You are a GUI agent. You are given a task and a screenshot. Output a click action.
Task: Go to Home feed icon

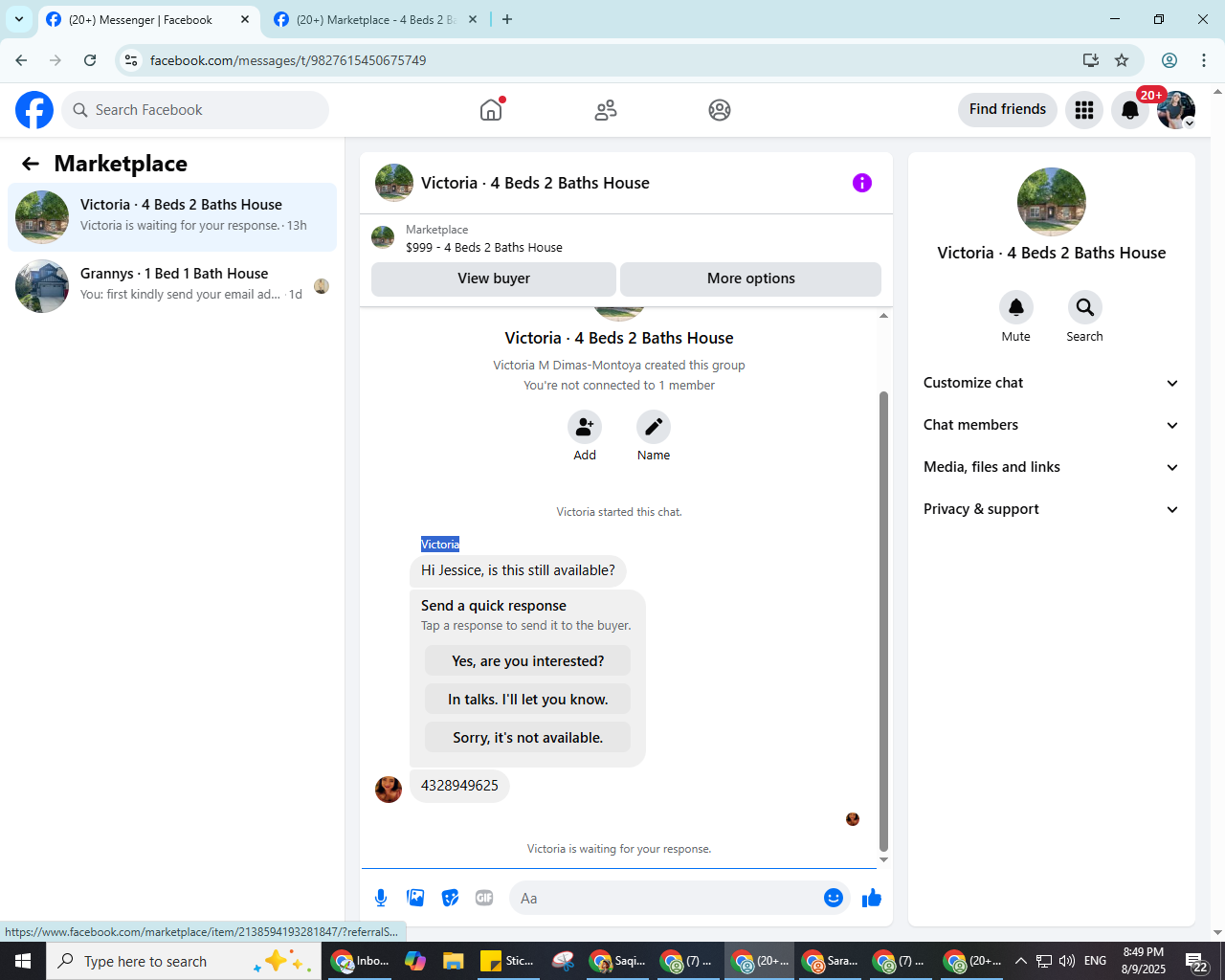(x=491, y=110)
